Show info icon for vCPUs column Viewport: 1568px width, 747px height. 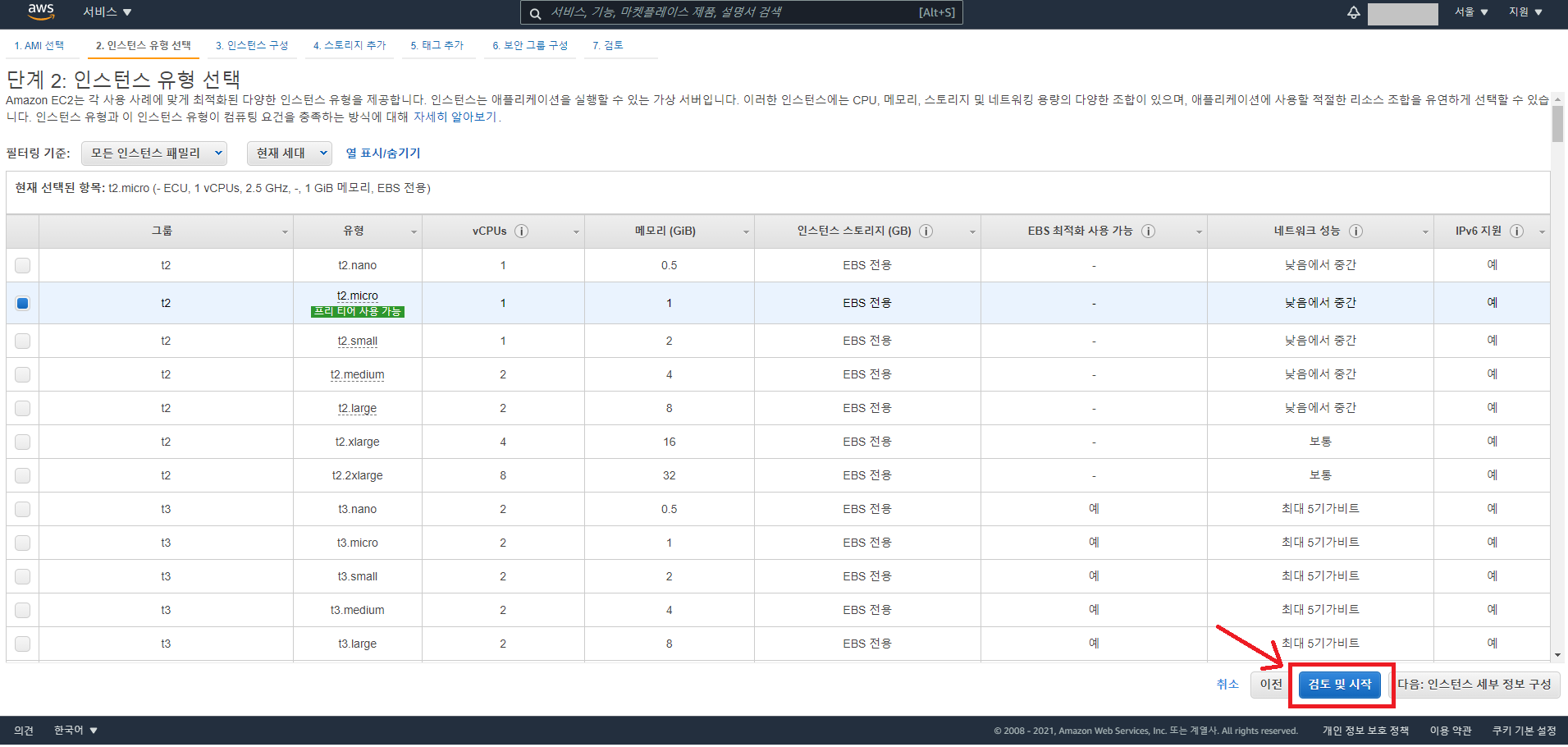tap(521, 231)
